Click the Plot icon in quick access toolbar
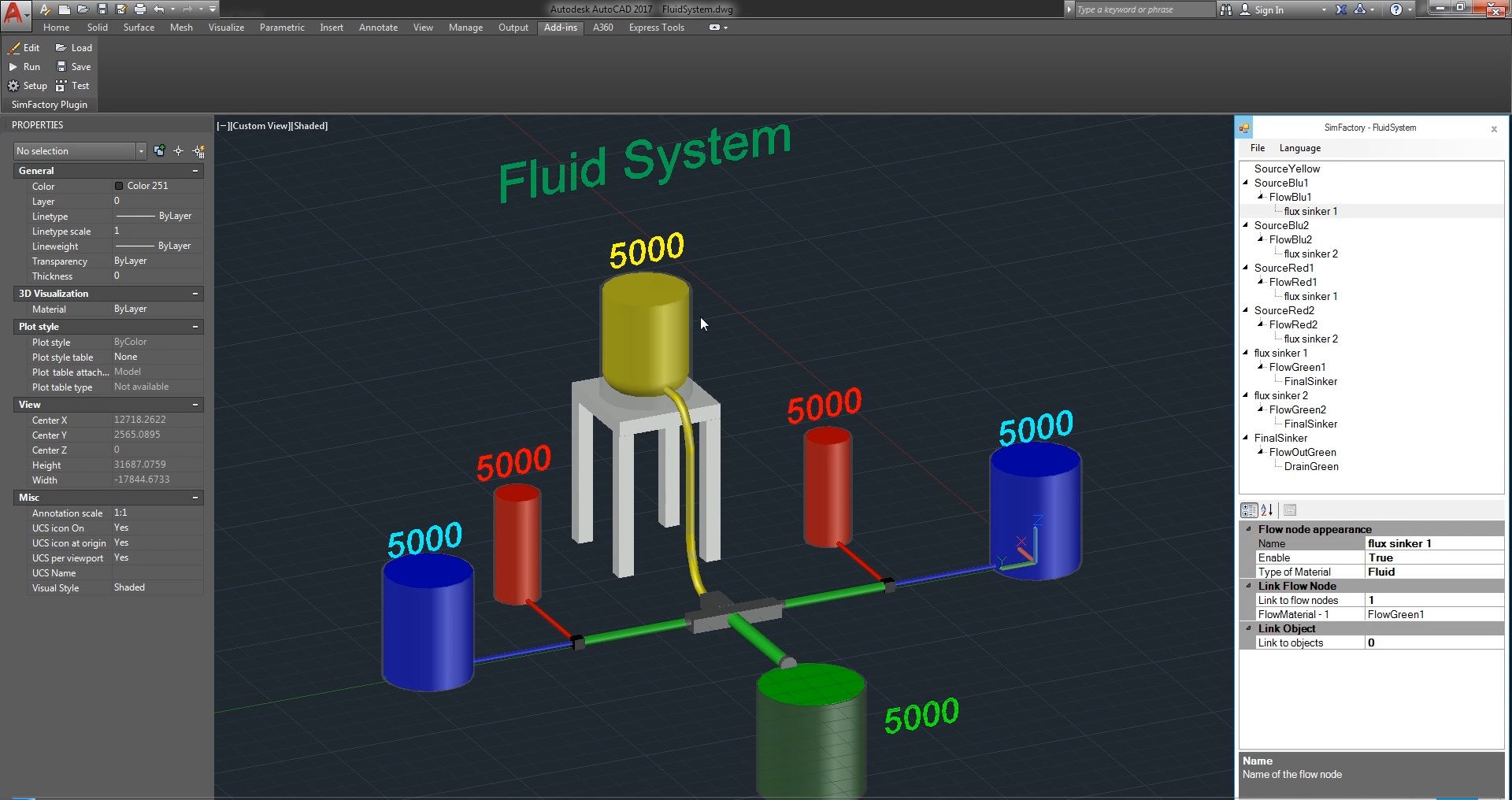Image resolution: width=1512 pixels, height=800 pixels. click(140, 9)
